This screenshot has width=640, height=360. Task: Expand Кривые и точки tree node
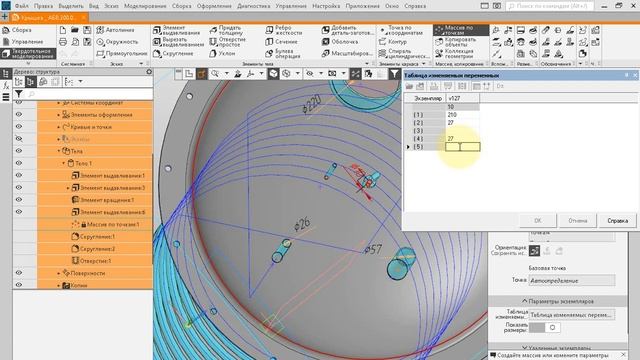(x=58, y=127)
